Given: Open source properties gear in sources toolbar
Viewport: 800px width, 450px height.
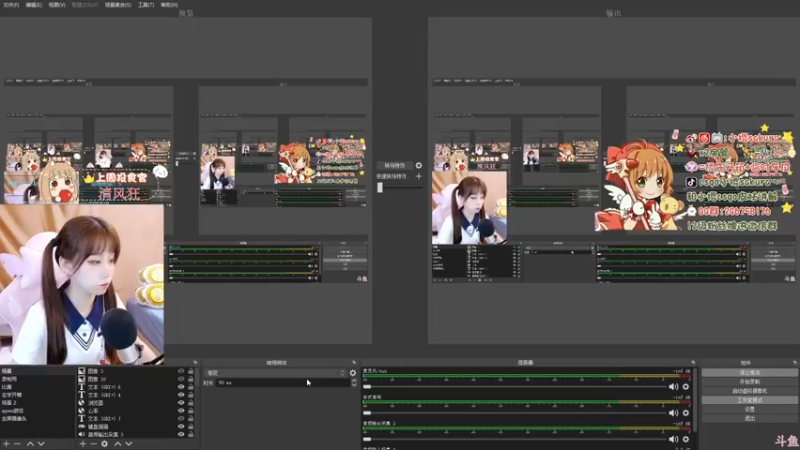Looking at the screenshot, I should pyautogui.click(x=105, y=444).
